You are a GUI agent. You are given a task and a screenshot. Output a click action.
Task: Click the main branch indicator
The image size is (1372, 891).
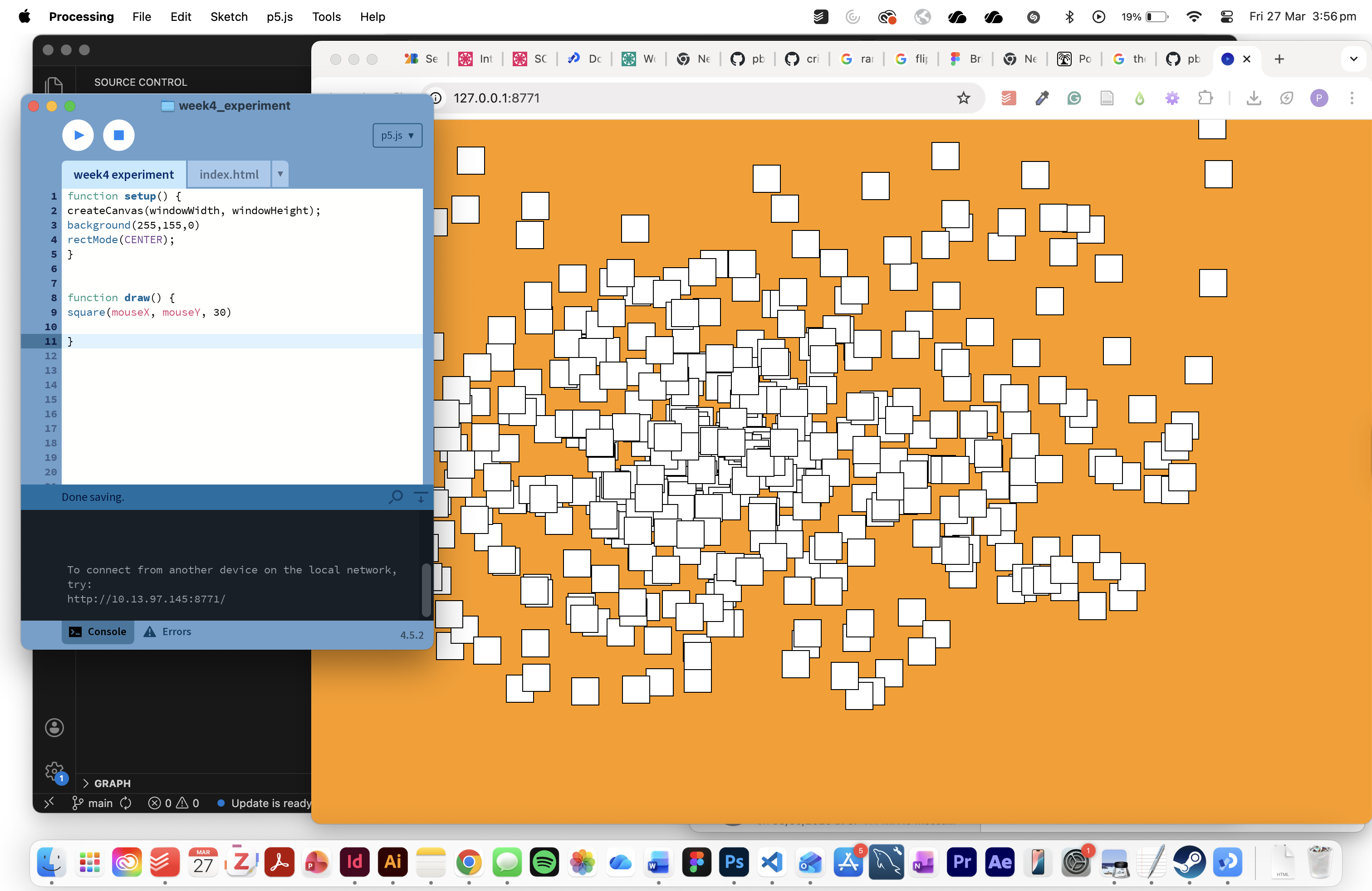[x=93, y=803]
